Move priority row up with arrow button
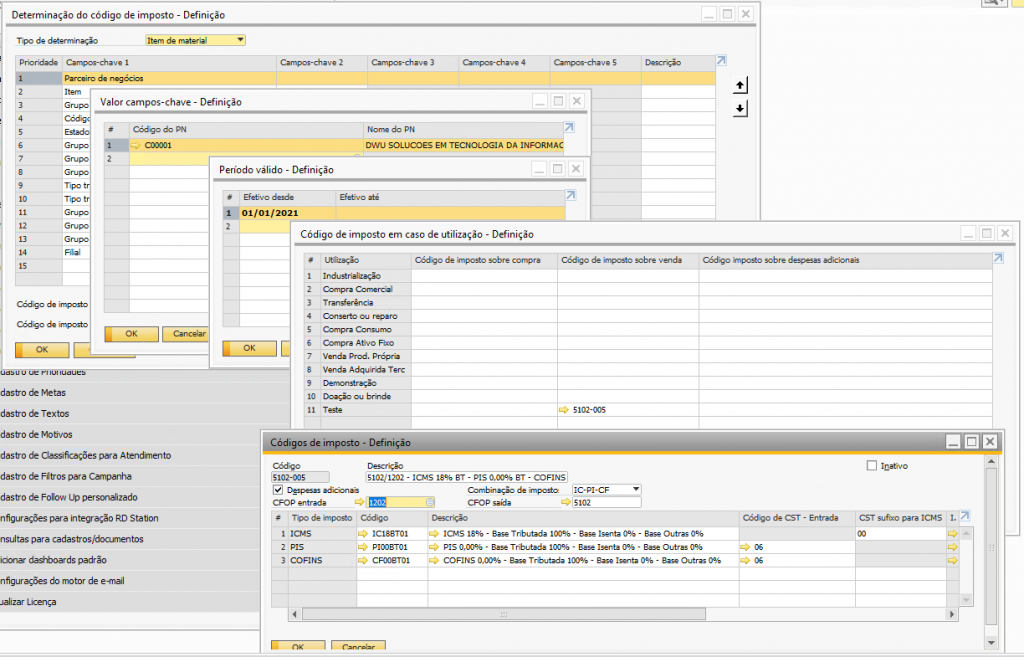Image resolution: width=1024 pixels, height=657 pixels. 740,86
